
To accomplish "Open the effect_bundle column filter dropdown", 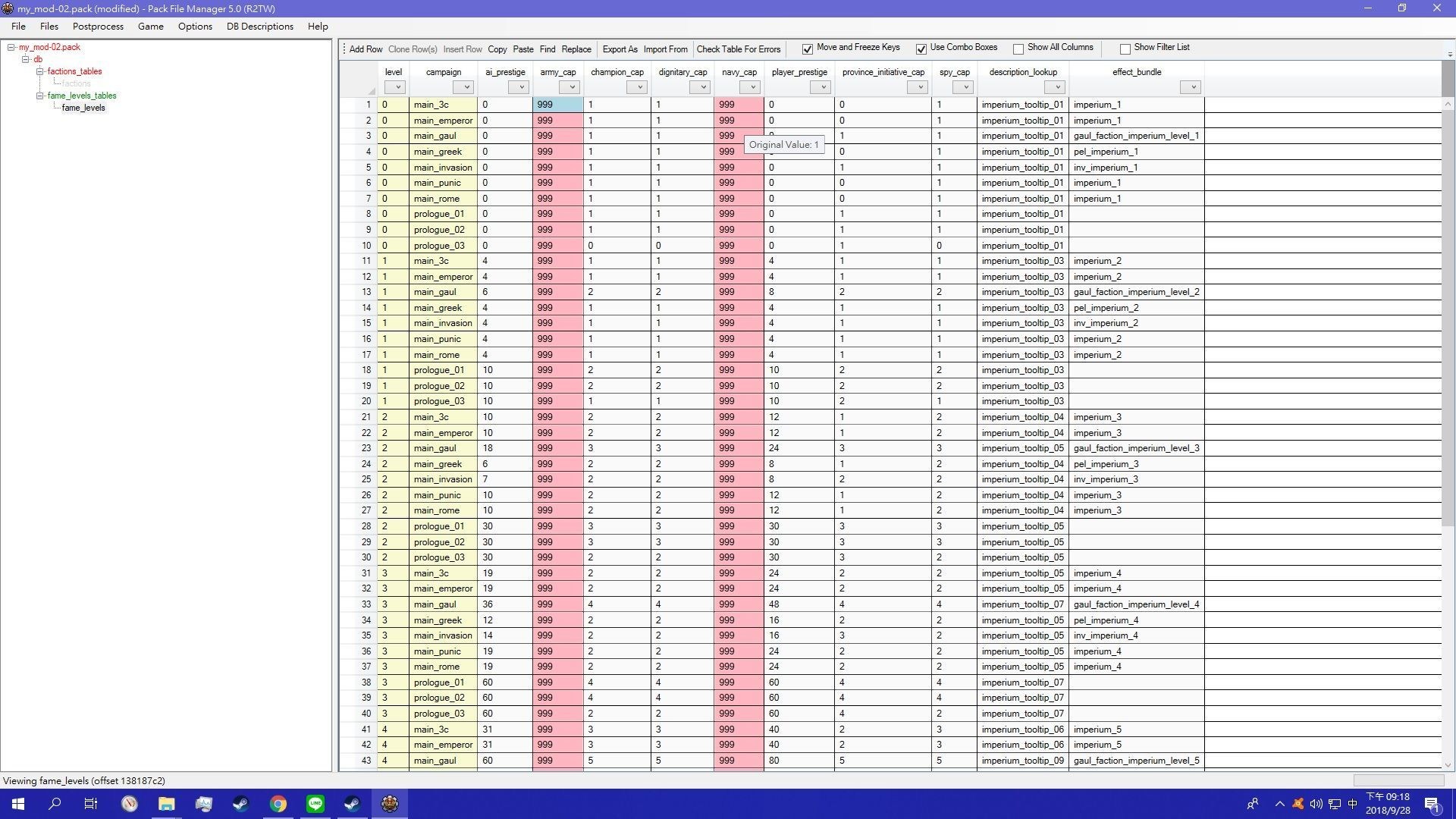I will 1192,87.
